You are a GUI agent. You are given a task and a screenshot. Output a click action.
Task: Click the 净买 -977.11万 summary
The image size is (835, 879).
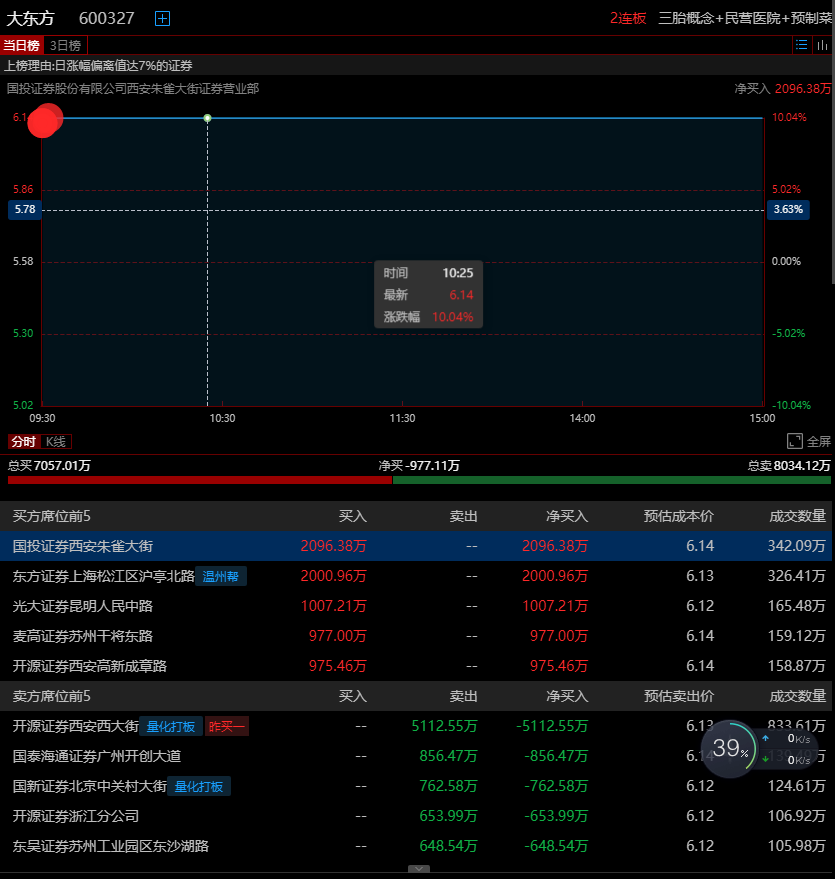pos(419,466)
